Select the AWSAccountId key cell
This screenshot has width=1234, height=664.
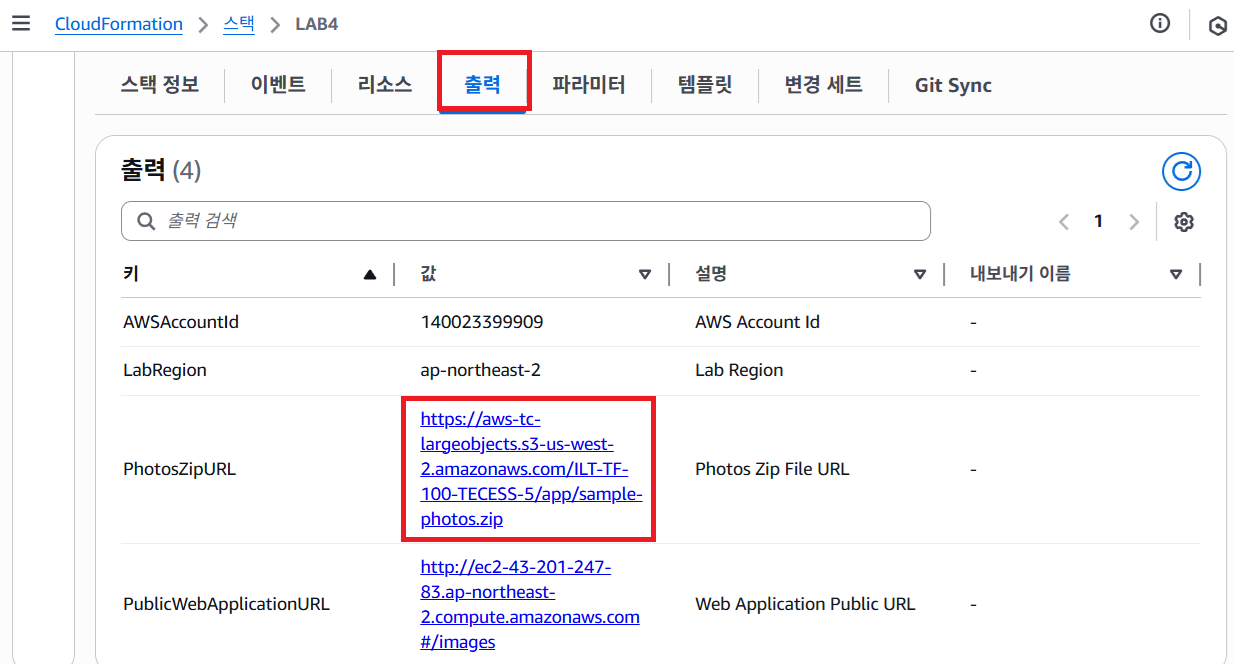181,322
